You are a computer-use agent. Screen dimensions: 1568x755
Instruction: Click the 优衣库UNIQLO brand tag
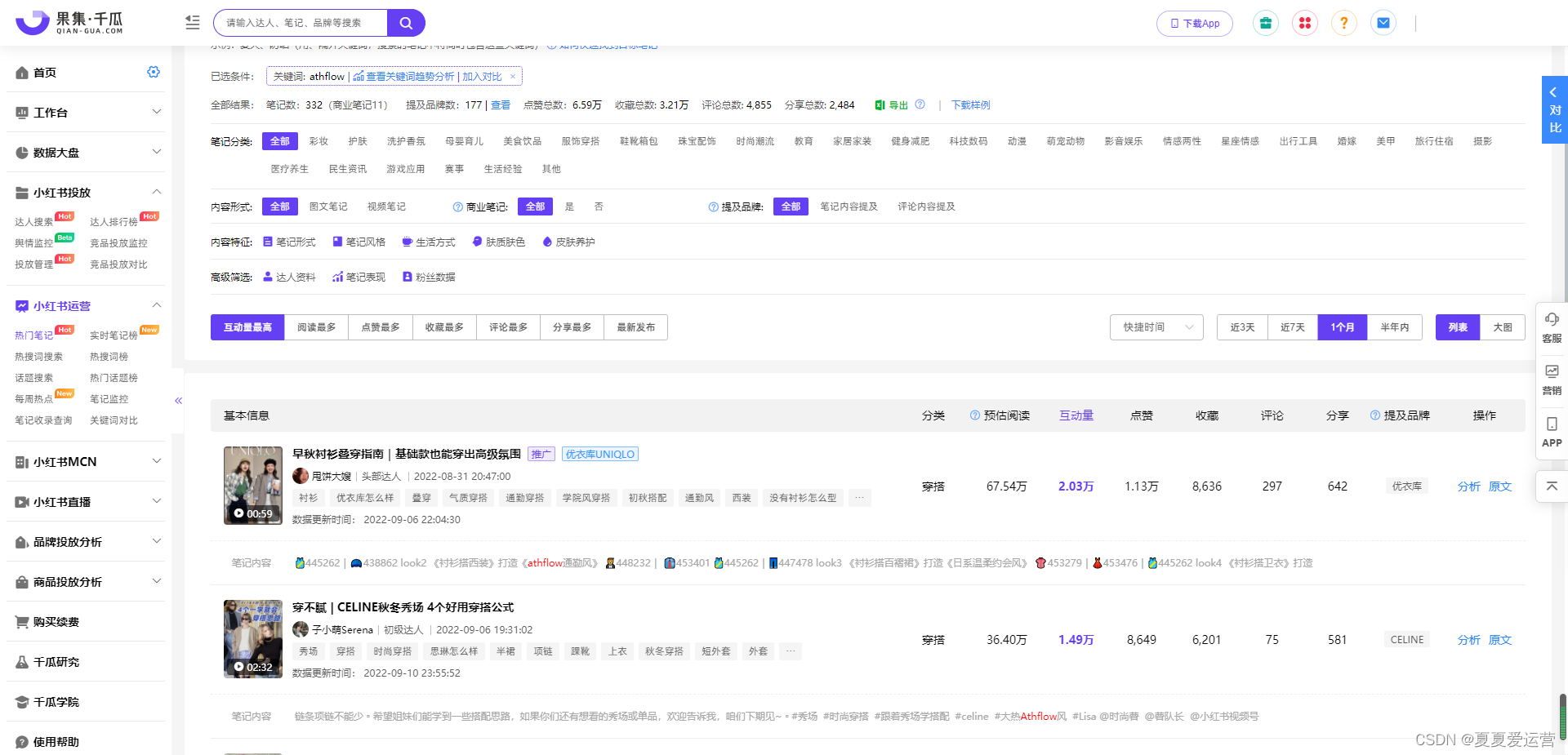[x=600, y=455]
